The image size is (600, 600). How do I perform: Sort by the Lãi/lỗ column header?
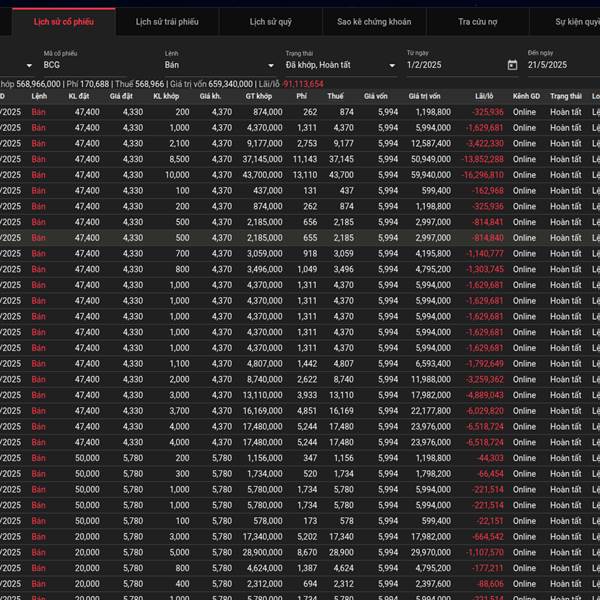[484, 96]
